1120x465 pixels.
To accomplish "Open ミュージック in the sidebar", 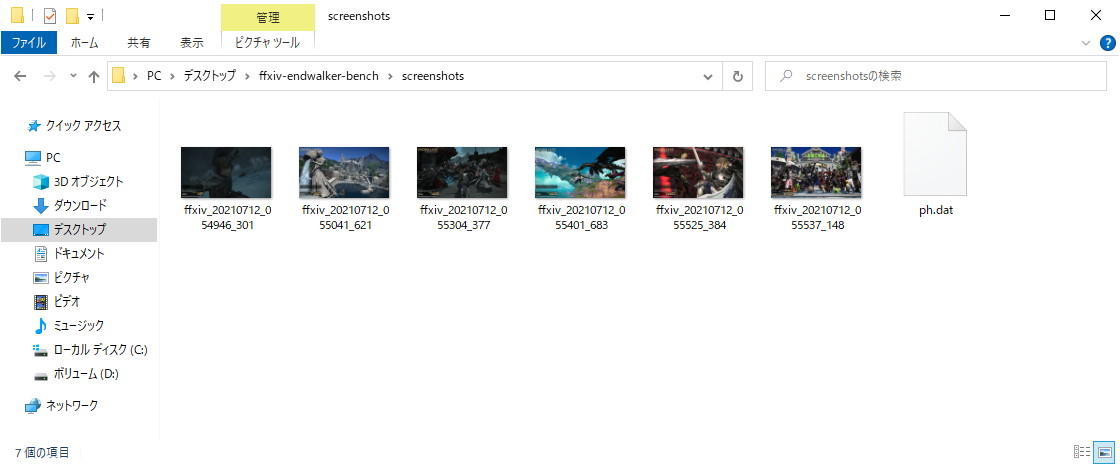I will tap(69, 326).
